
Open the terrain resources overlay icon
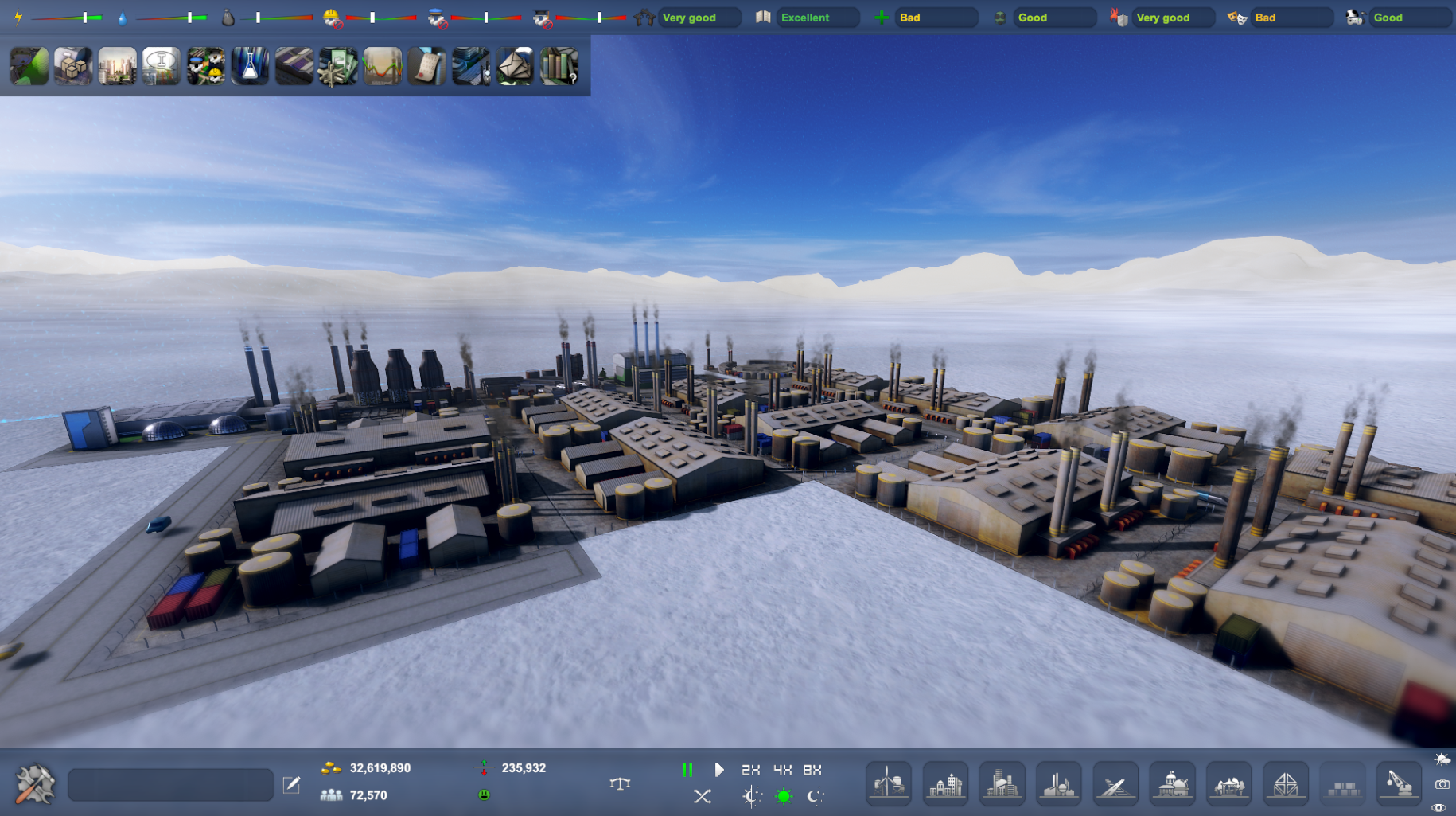29,66
